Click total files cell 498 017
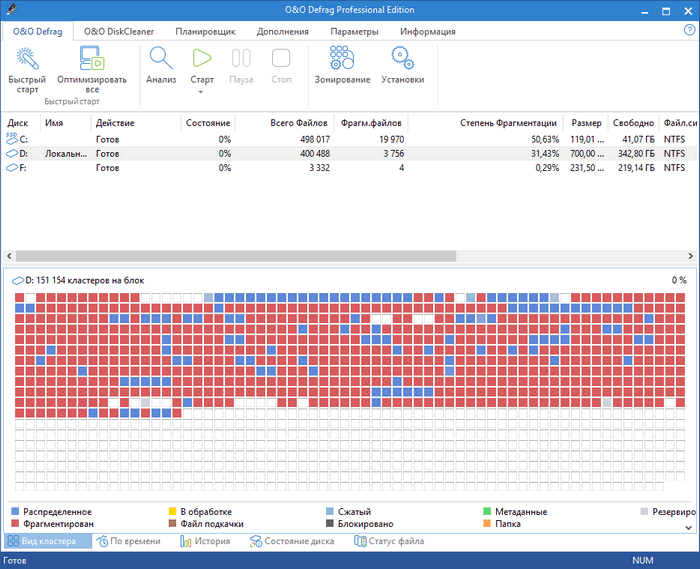 coord(315,139)
